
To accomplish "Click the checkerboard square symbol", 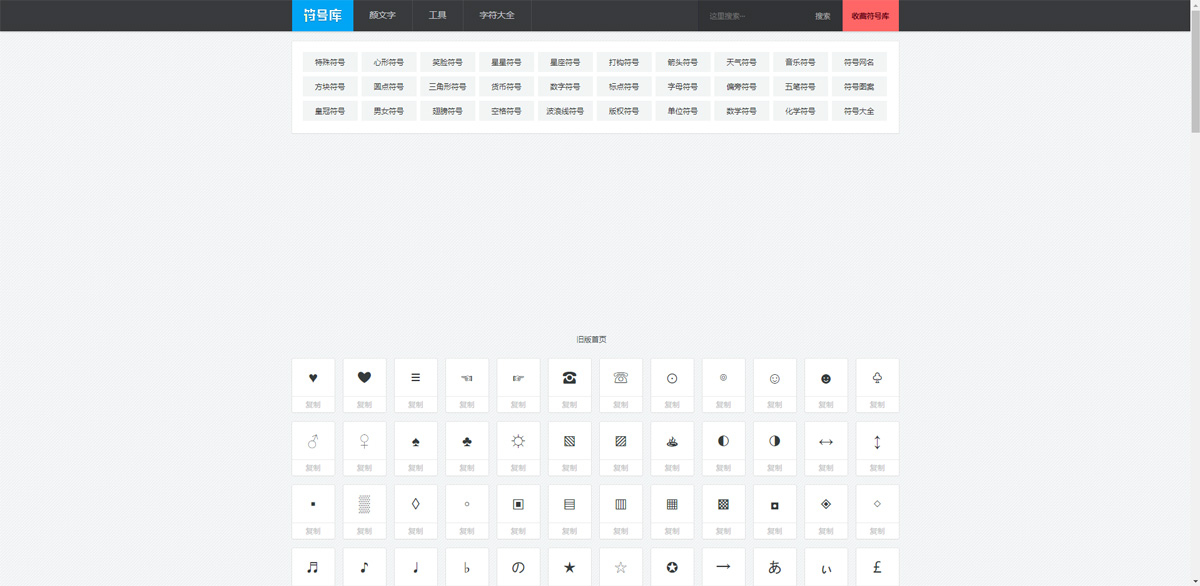I will 723,505.
